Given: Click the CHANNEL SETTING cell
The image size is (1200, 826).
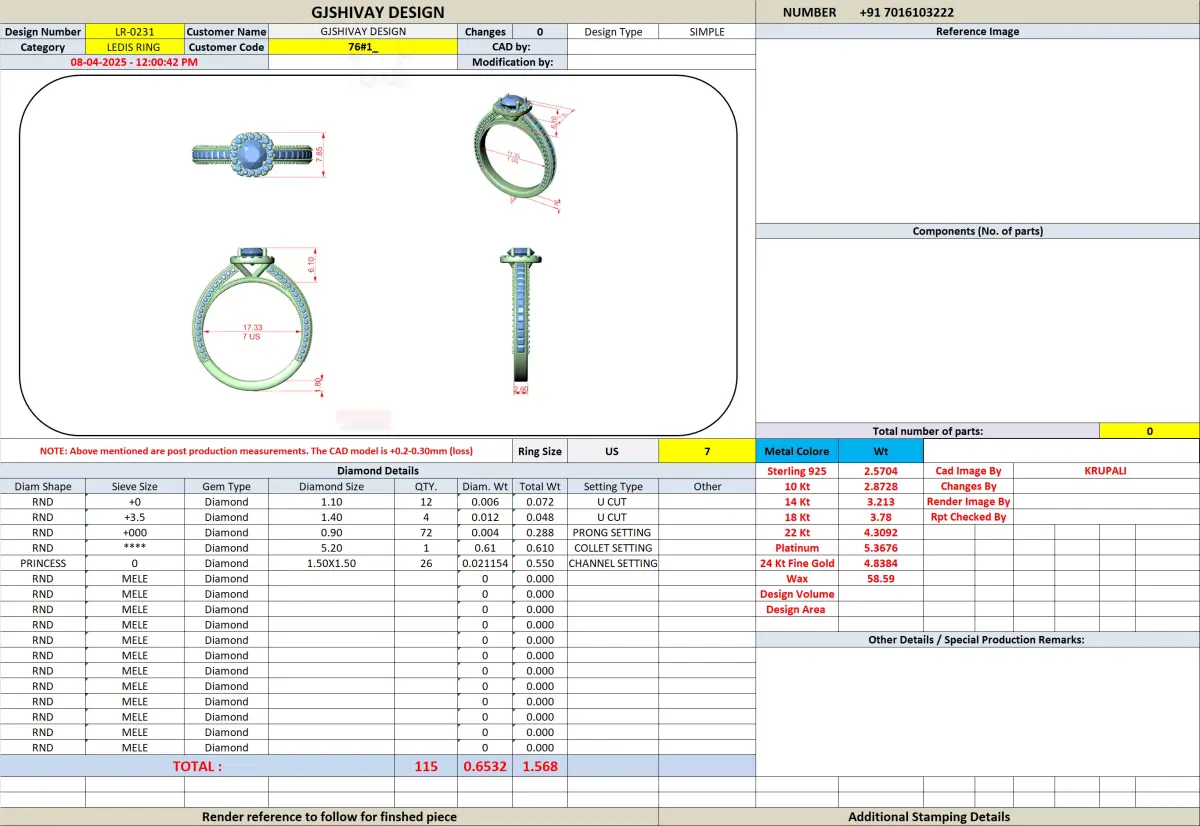Looking at the screenshot, I should [x=613, y=563].
